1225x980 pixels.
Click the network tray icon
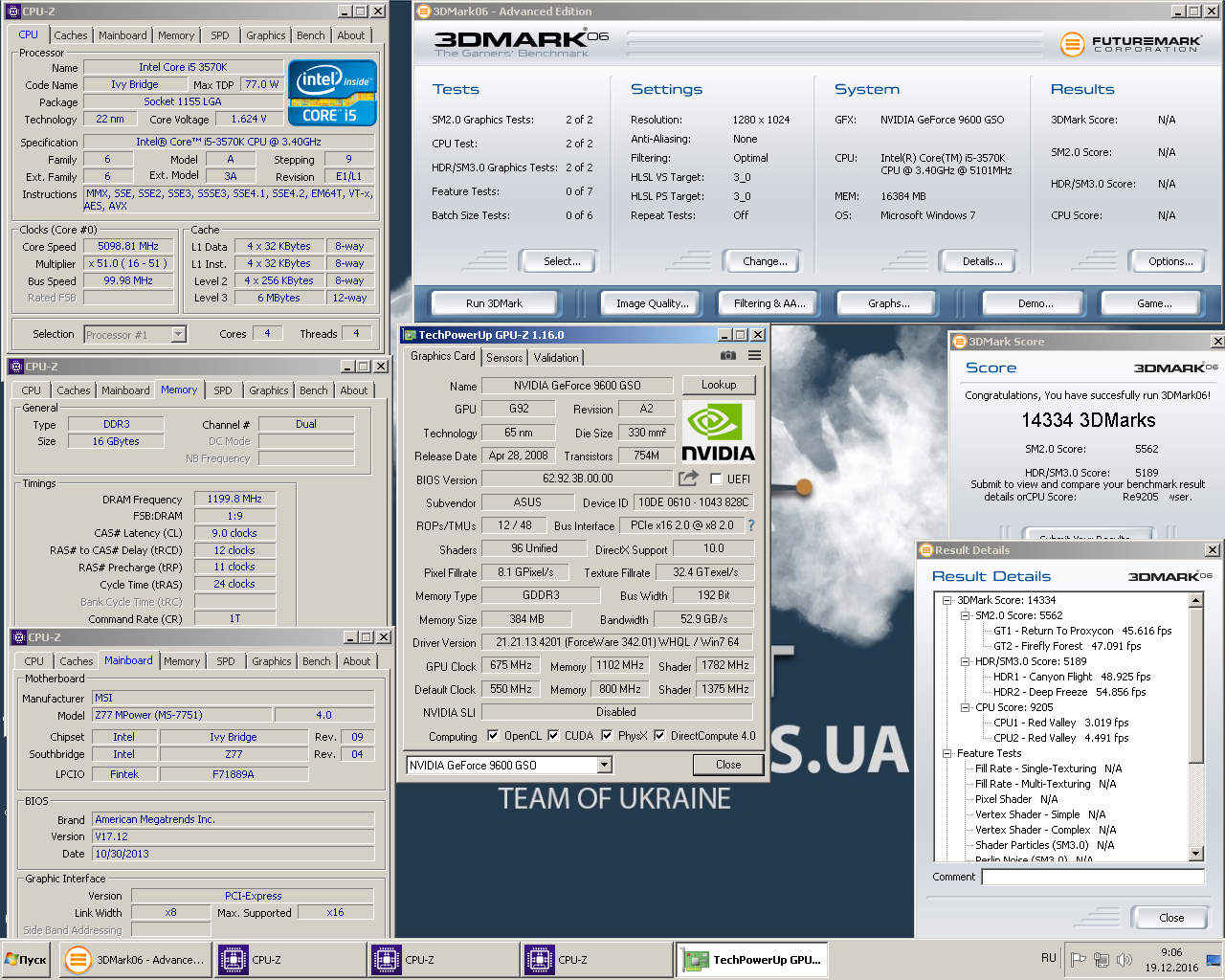(x=1102, y=960)
